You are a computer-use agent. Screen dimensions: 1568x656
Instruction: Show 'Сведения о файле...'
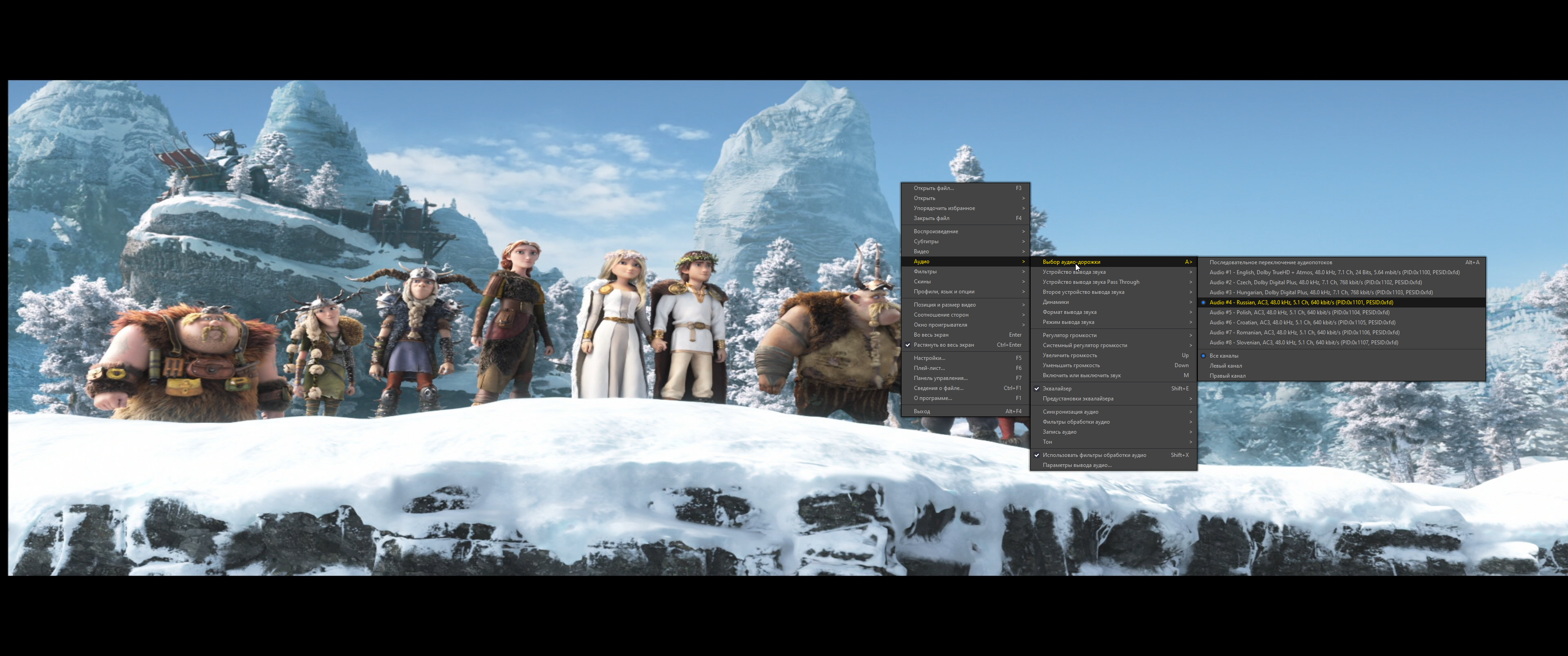click(x=965, y=388)
